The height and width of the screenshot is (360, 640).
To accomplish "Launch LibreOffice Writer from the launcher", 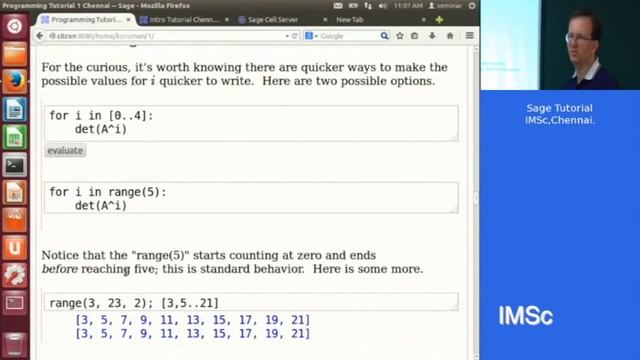I will [x=15, y=109].
